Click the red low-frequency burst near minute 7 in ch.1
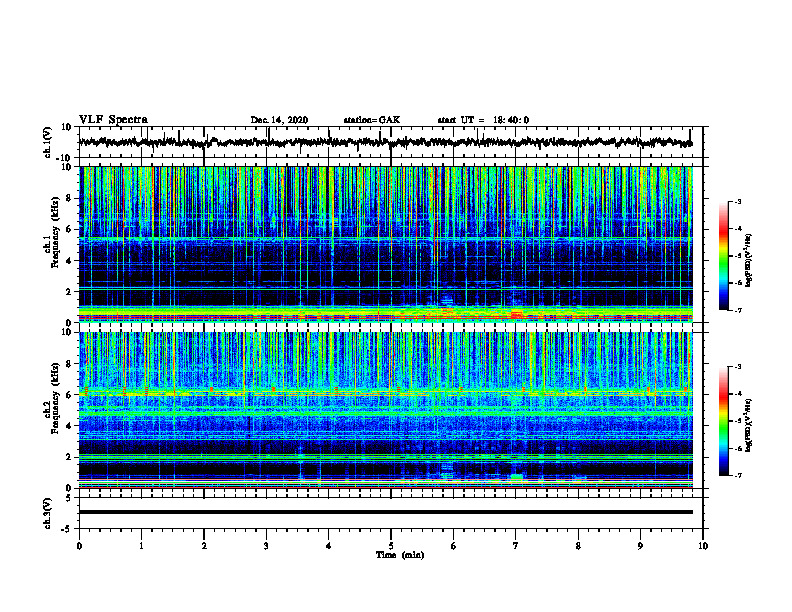The height and width of the screenshot is (612, 792). 516,315
